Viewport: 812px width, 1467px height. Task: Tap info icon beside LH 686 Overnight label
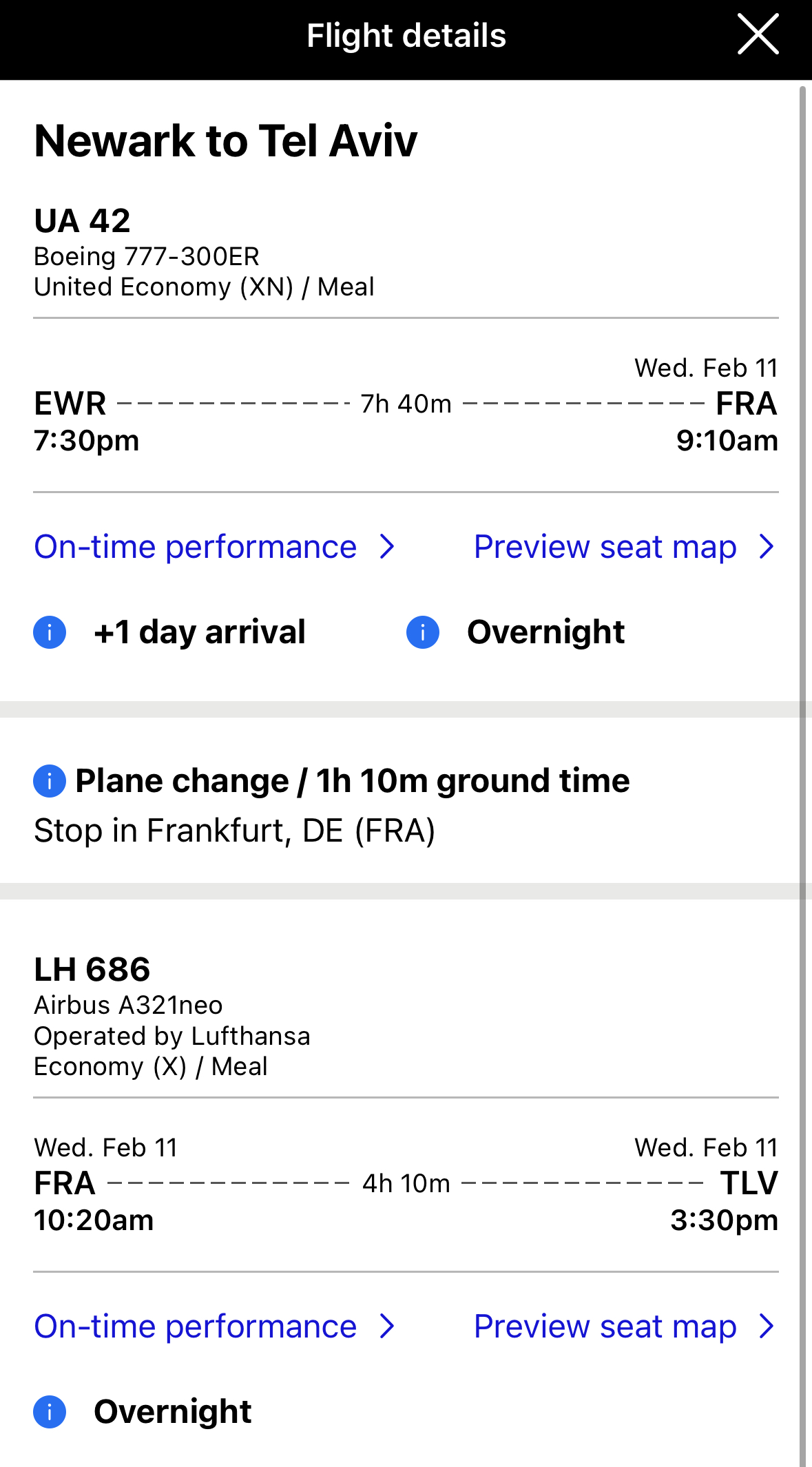[x=50, y=1412]
